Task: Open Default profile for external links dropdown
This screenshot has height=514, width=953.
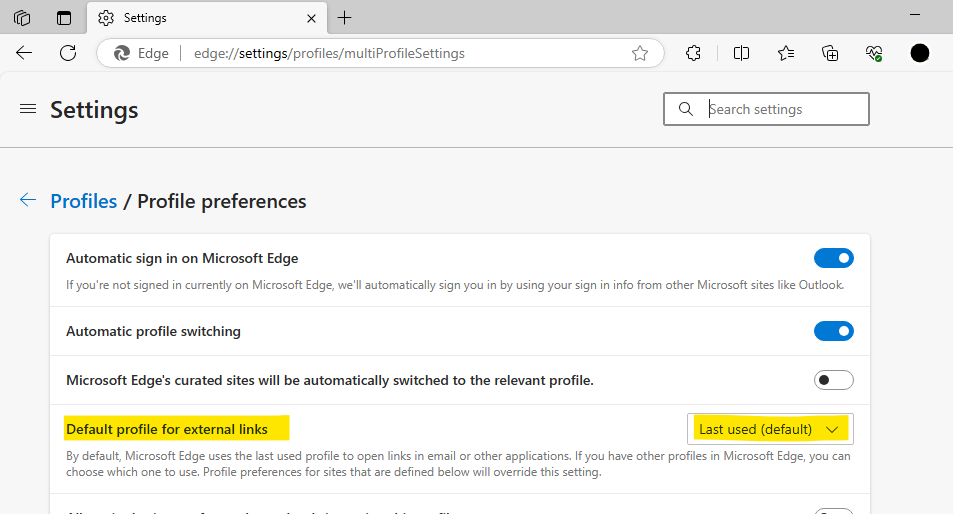Action: click(x=770, y=429)
